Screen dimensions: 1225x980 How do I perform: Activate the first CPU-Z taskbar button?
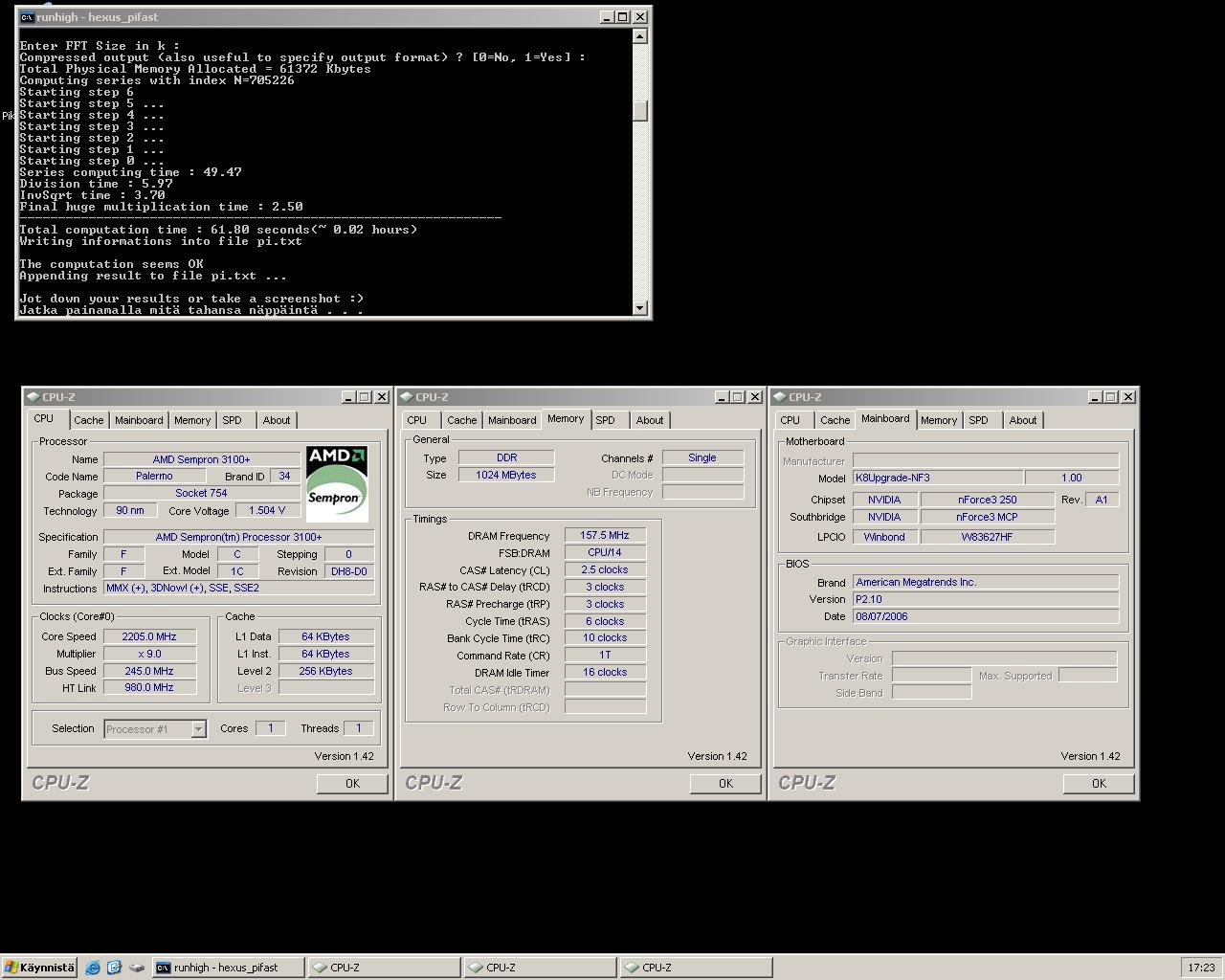click(383, 968)
